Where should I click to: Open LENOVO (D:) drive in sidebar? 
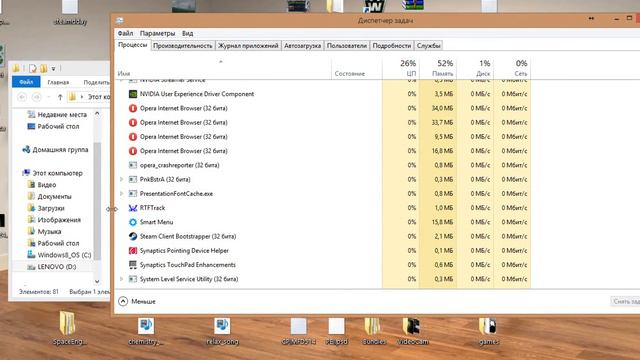click(x=51, y=267)
